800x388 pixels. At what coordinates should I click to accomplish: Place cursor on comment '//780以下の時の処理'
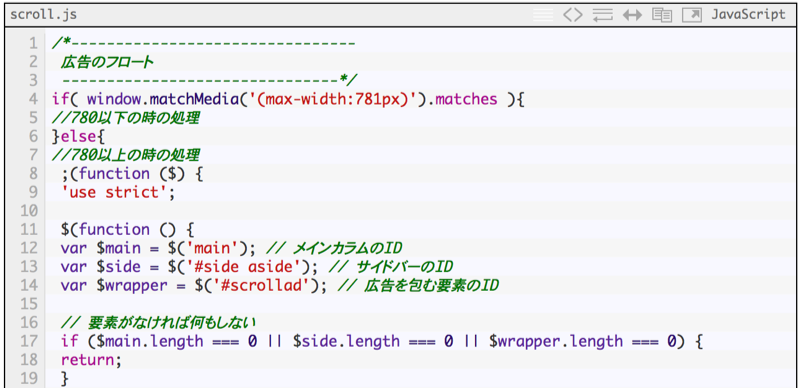pos(126,118)
